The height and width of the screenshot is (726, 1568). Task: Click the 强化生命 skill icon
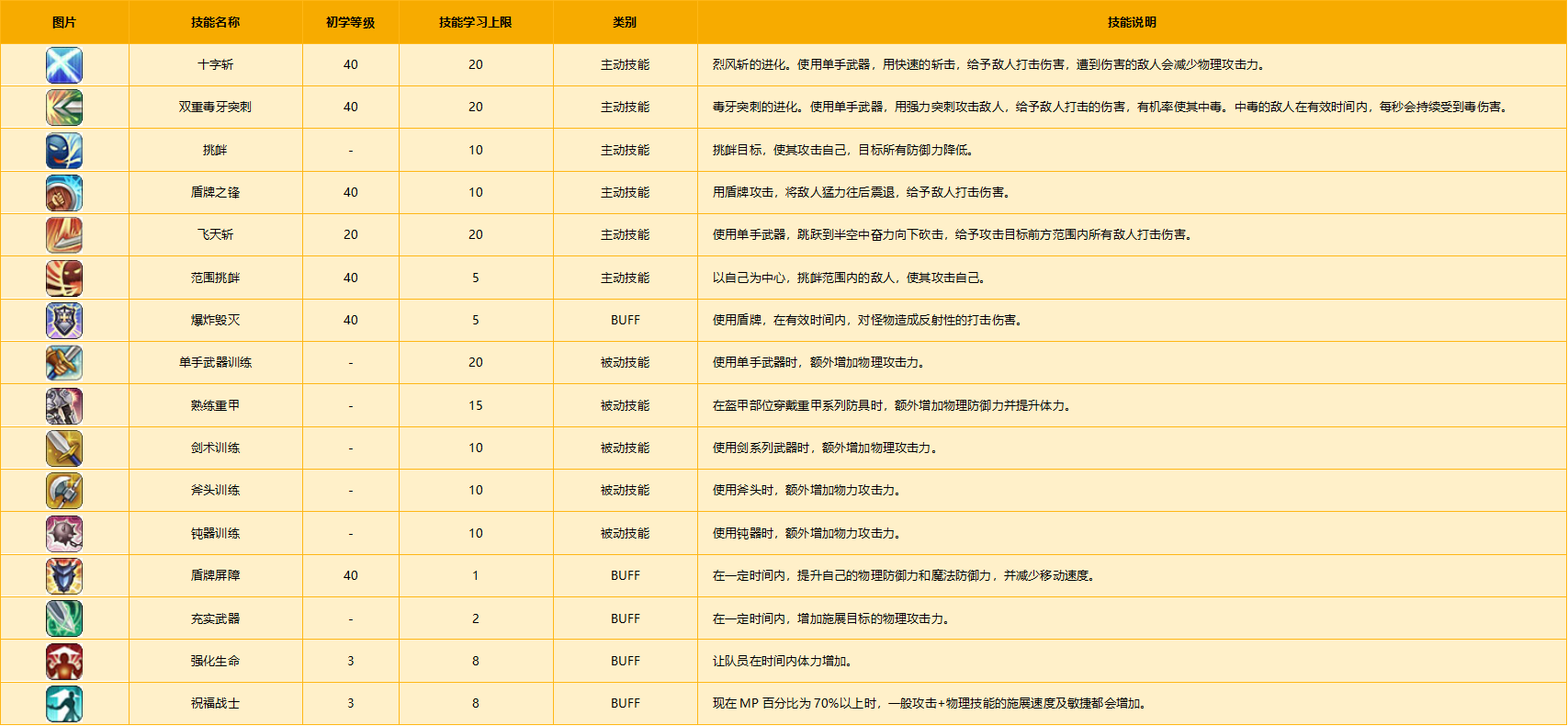click(64, 662)
